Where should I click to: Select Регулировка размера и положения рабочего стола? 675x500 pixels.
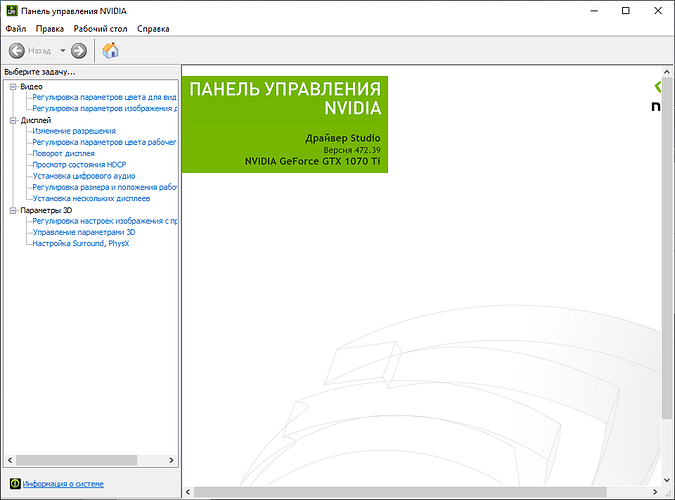pos(105,187)
